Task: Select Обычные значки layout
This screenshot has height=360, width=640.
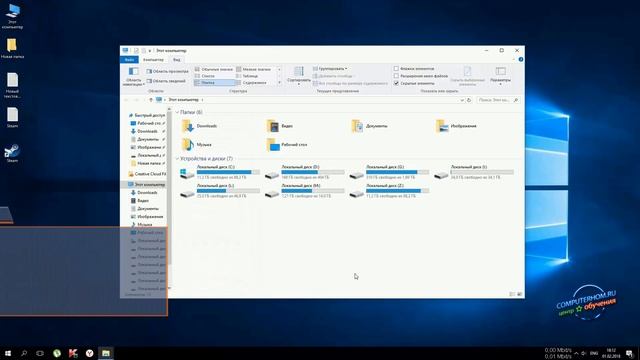Action: tap(213, 69)
